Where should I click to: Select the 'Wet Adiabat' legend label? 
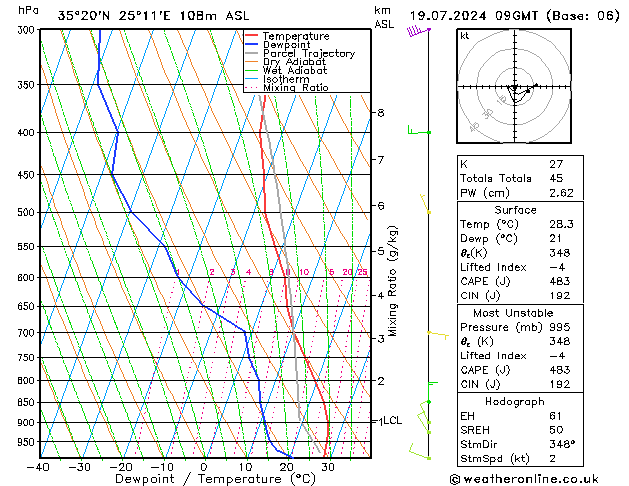(x=295, y=70)
